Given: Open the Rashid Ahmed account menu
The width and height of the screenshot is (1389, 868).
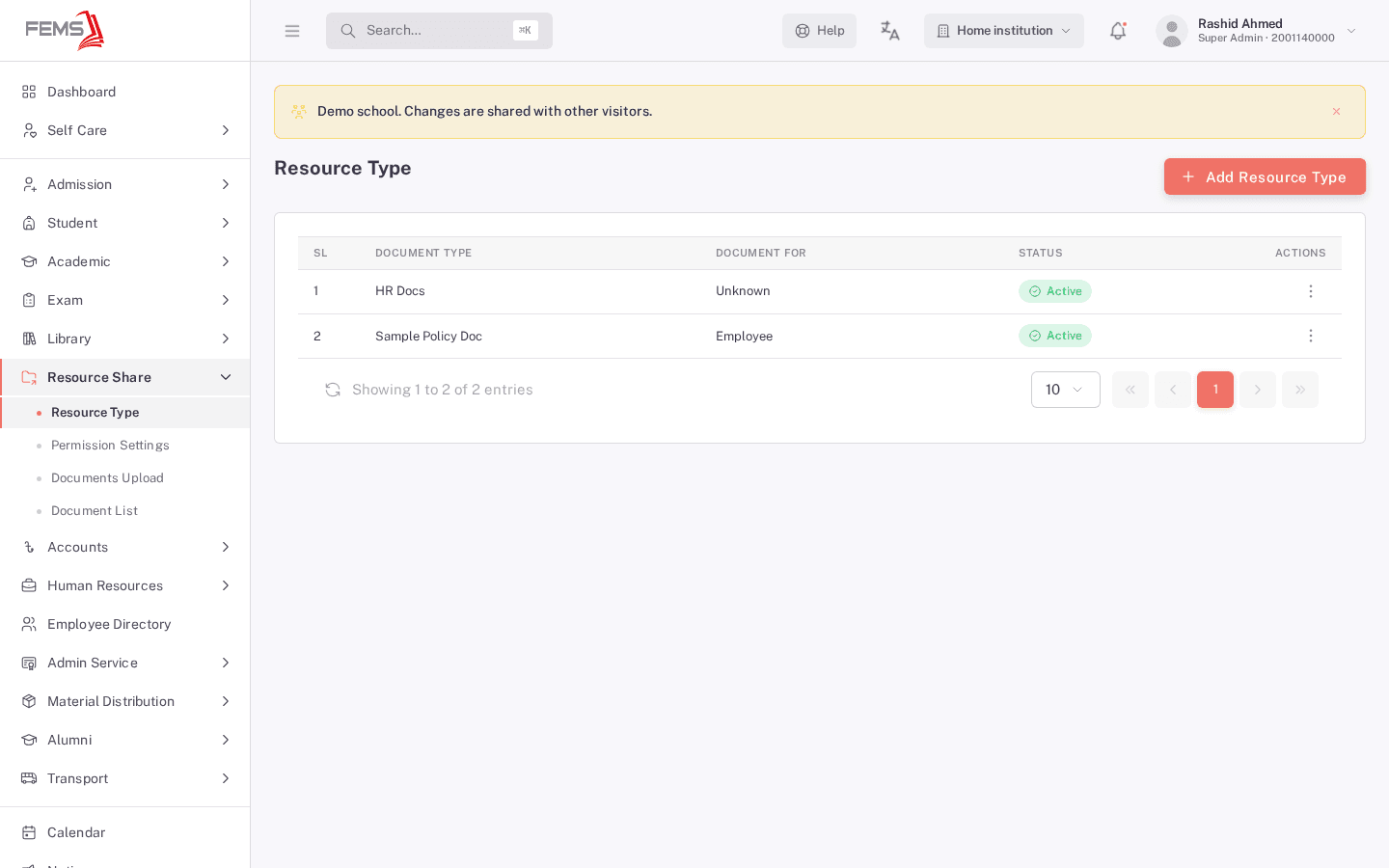Looking at the screenshot, I should [1257, 31].
